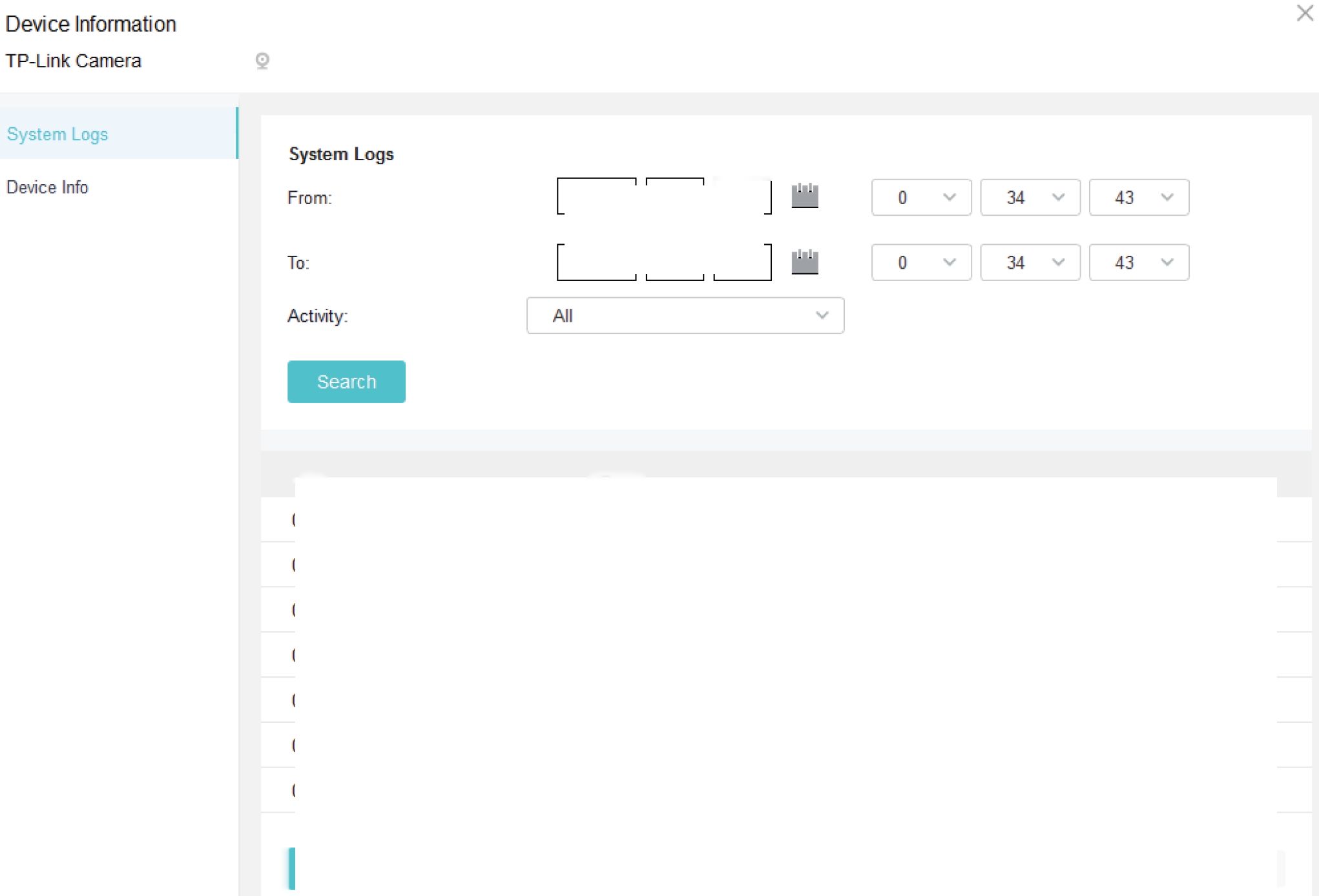Image resolution: width=1319 pixels, height=896 pixels.
Task: Click the To date input field
Action: click(x=664, y=262)
